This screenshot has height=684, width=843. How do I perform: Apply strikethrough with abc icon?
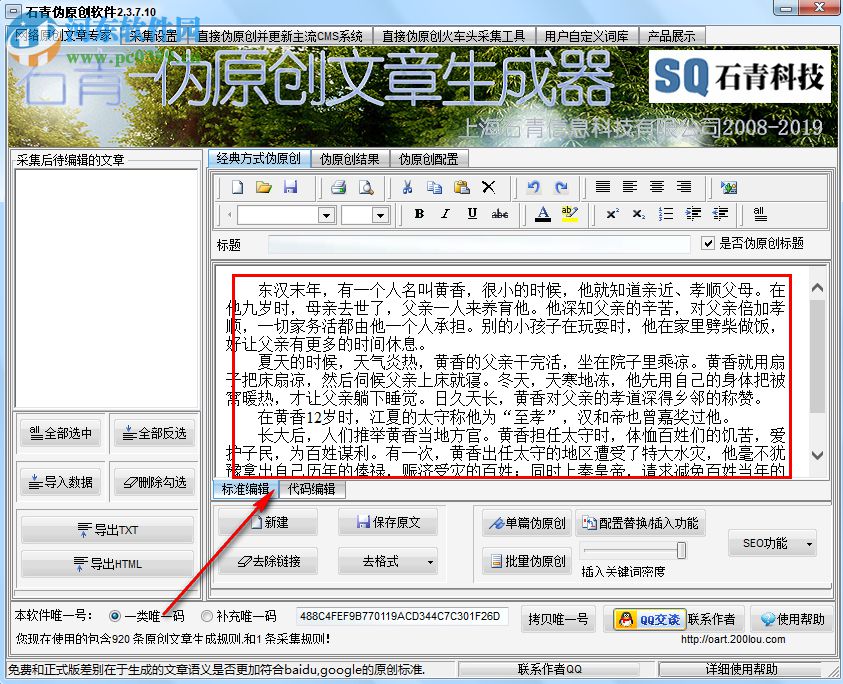point(499,214)
